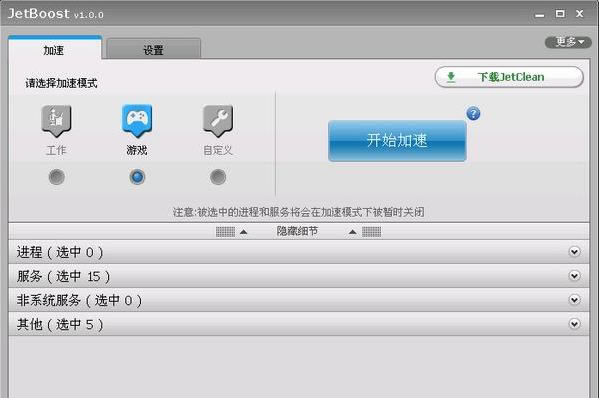Click the 自定义 mode label
599x398 pixels.
click(218, 150)
